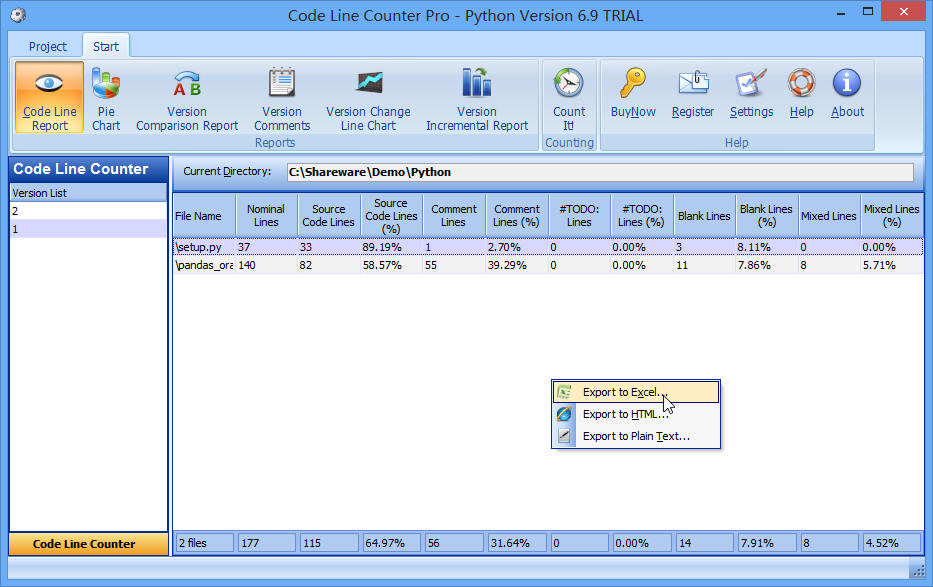Viewport: 933px width, 587px height.
Task: Open Version Comments
Action: tap(282, 98)
